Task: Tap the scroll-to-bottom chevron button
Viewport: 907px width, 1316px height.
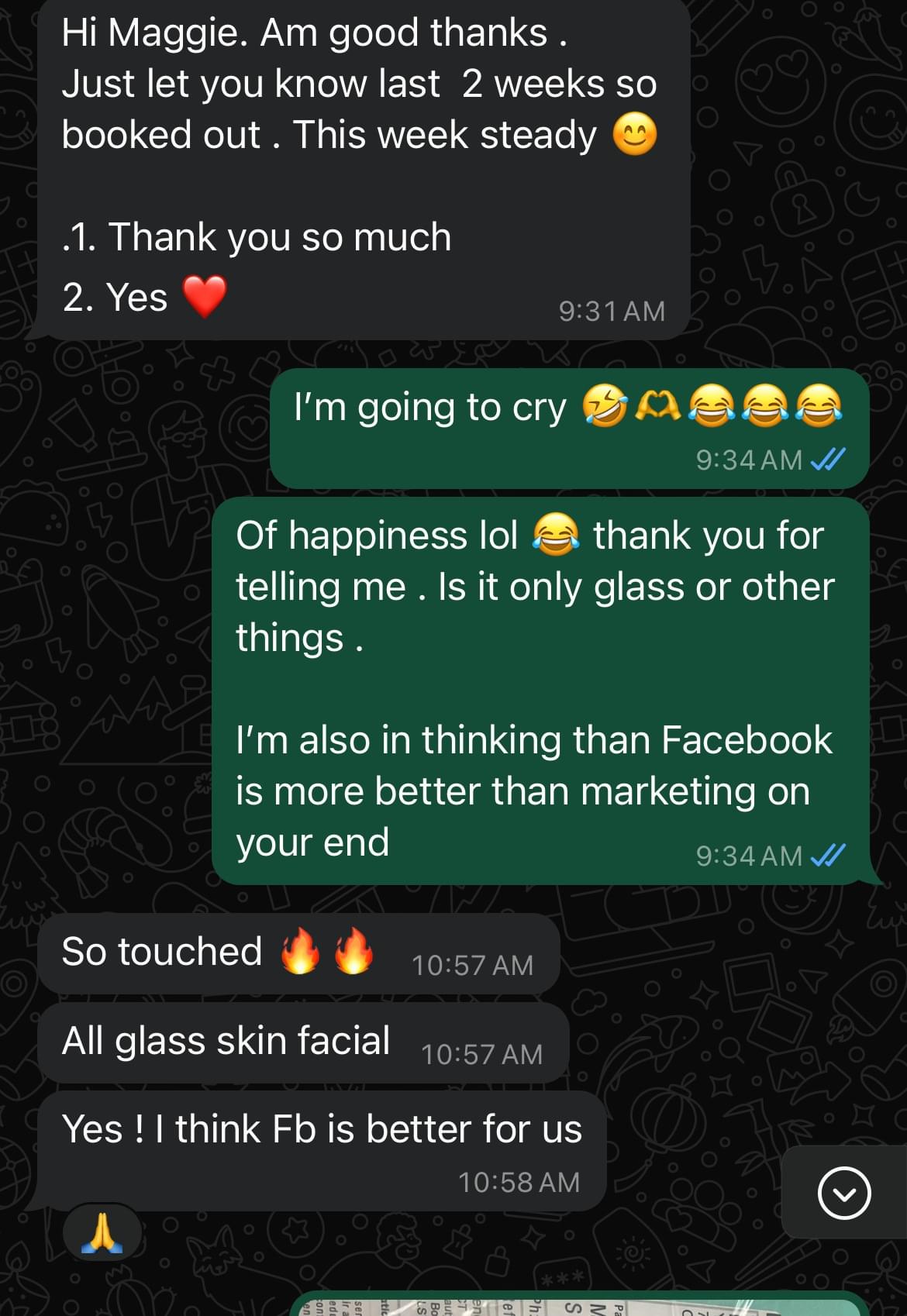Action: coord(844,1193)
